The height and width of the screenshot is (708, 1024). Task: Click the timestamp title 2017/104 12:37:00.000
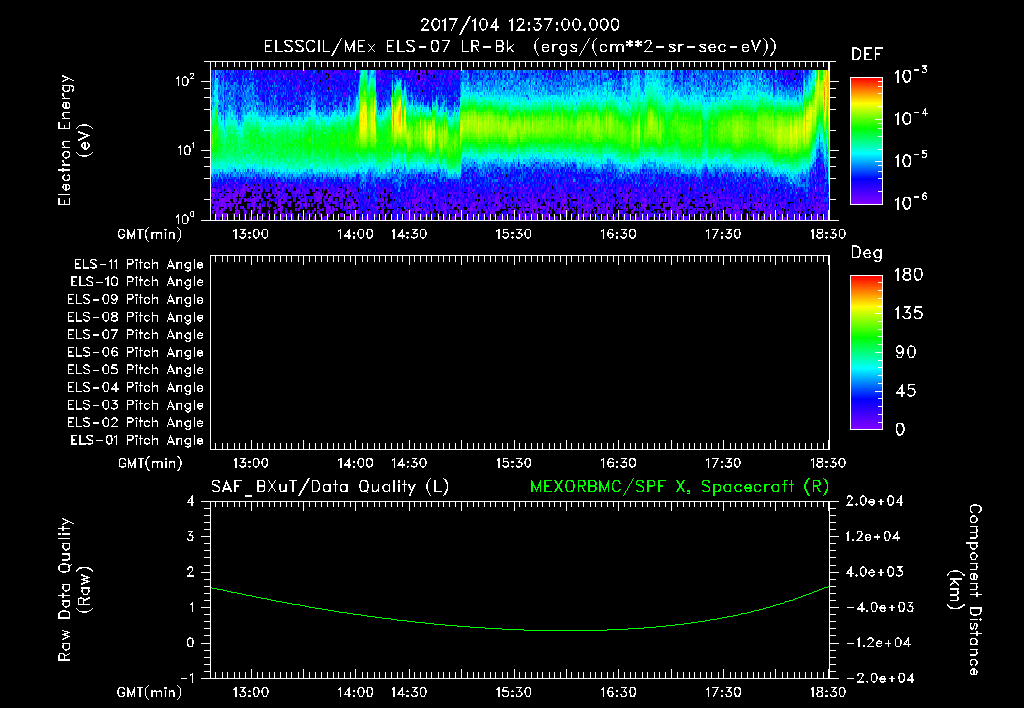click(x=519, y=25)
